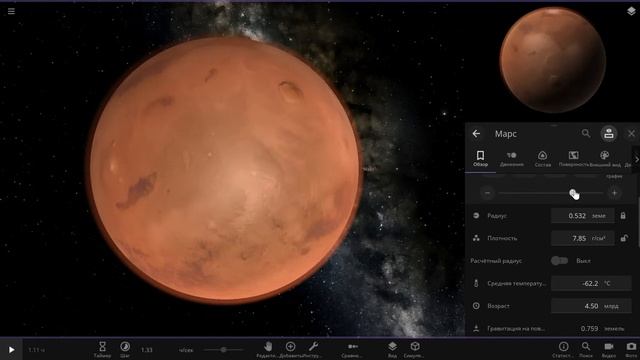This screenshot has height=360, width=640.
Task: Click the property slider handle in Марс panel
Action: 573,193
